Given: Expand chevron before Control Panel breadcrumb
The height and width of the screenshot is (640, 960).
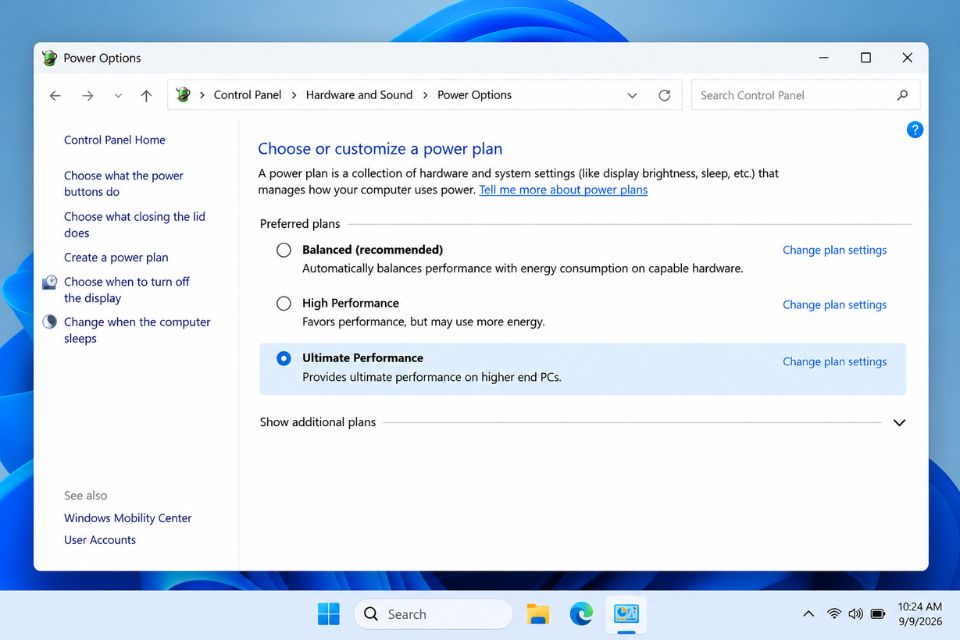Looking at the screenshot, I should 202,95.
